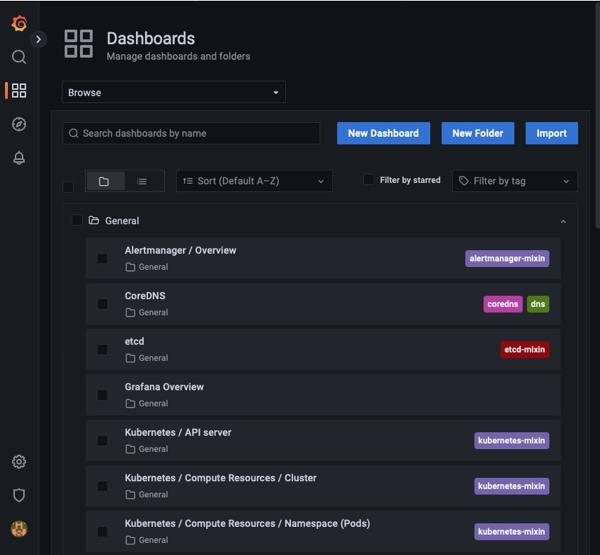Click the Grafana logo home icon

coord(19,23)
